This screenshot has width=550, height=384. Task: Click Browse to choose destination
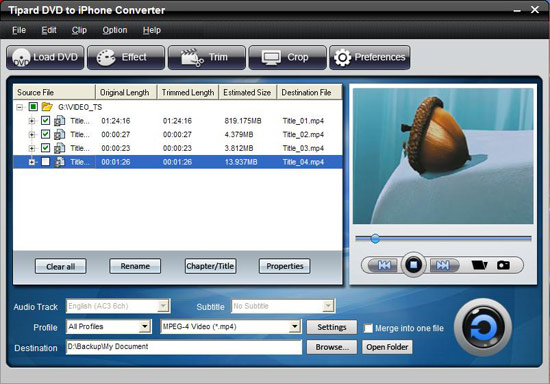click(x=332, y=347)
